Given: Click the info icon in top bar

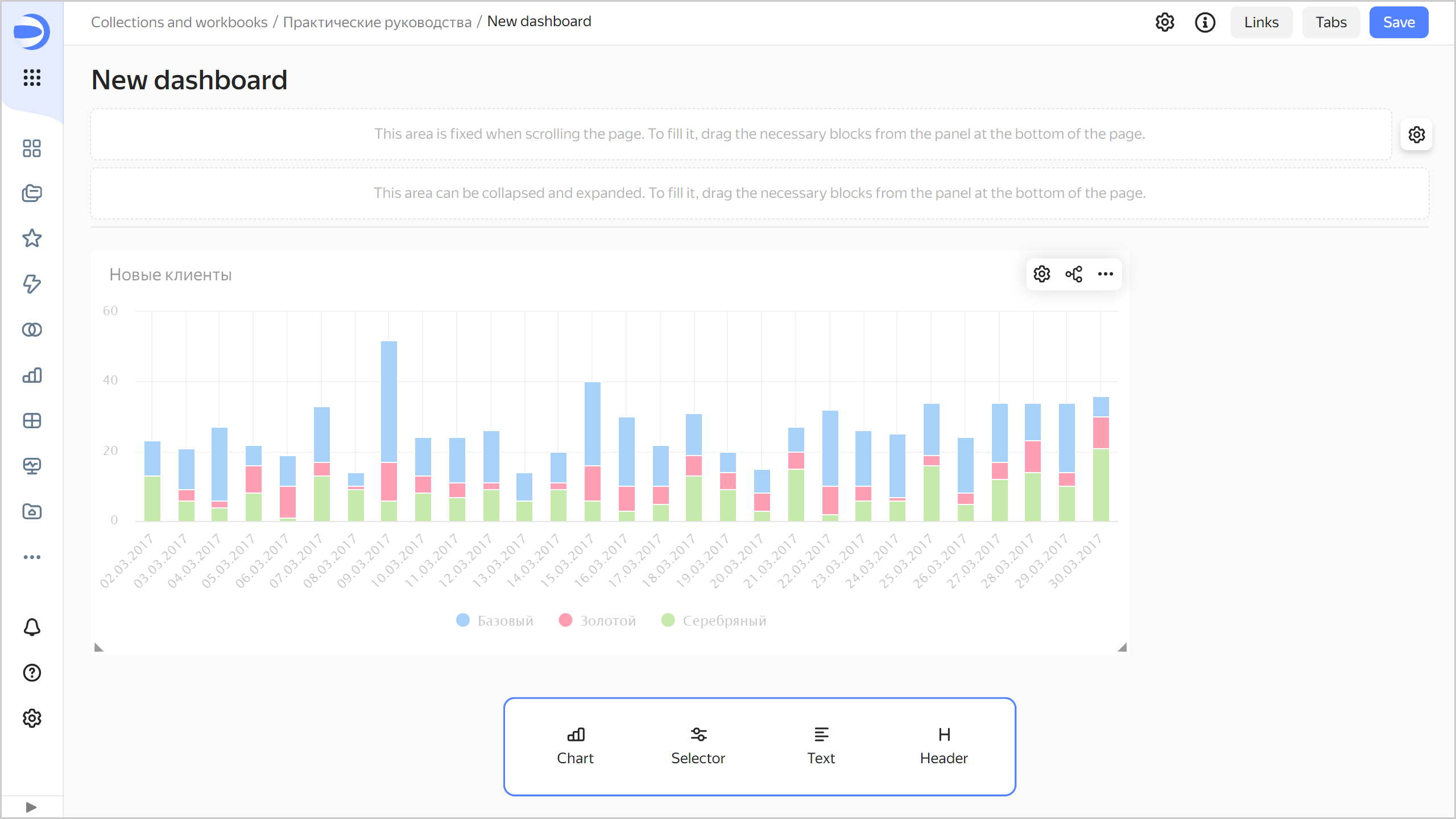Looking at the screenshot, I should point(1205,22).
